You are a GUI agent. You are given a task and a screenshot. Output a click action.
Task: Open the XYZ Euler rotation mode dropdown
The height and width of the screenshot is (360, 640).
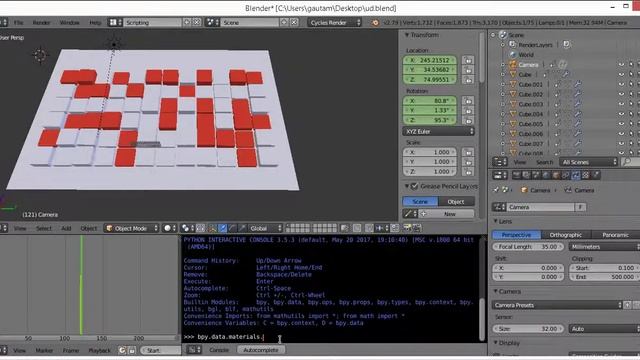coord(438,131)
